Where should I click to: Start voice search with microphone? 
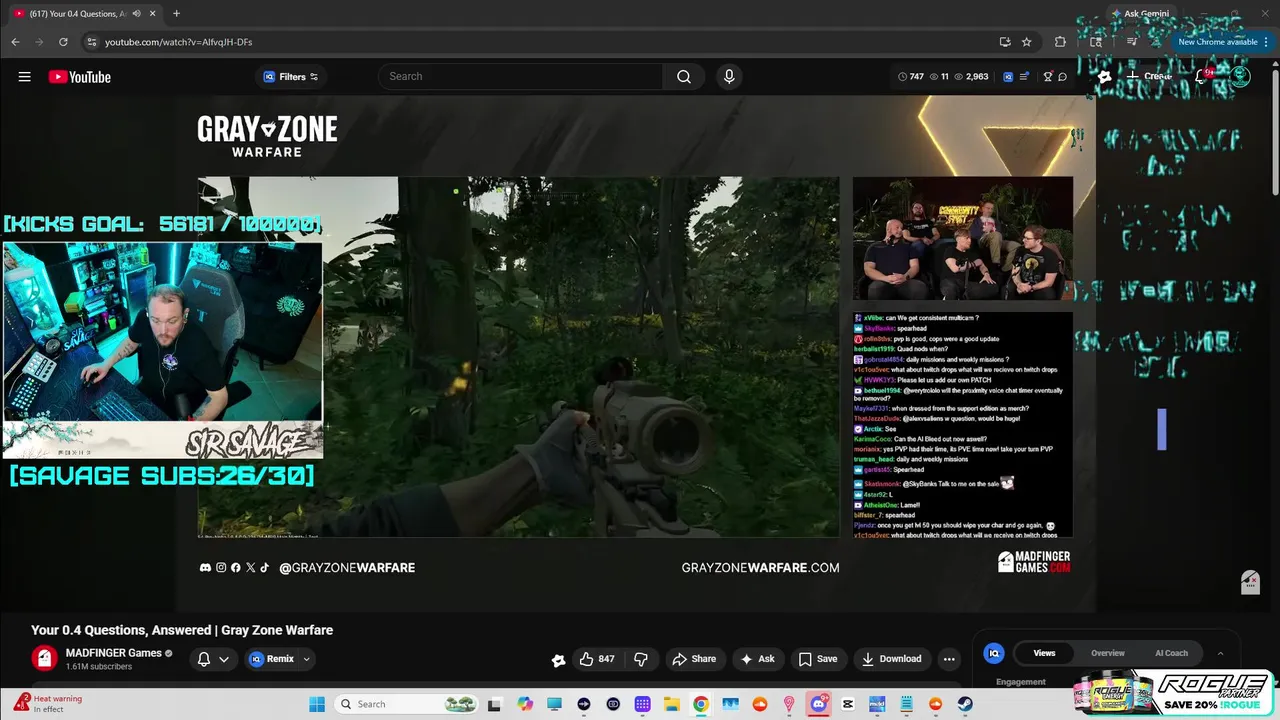(x=729, y=77)
